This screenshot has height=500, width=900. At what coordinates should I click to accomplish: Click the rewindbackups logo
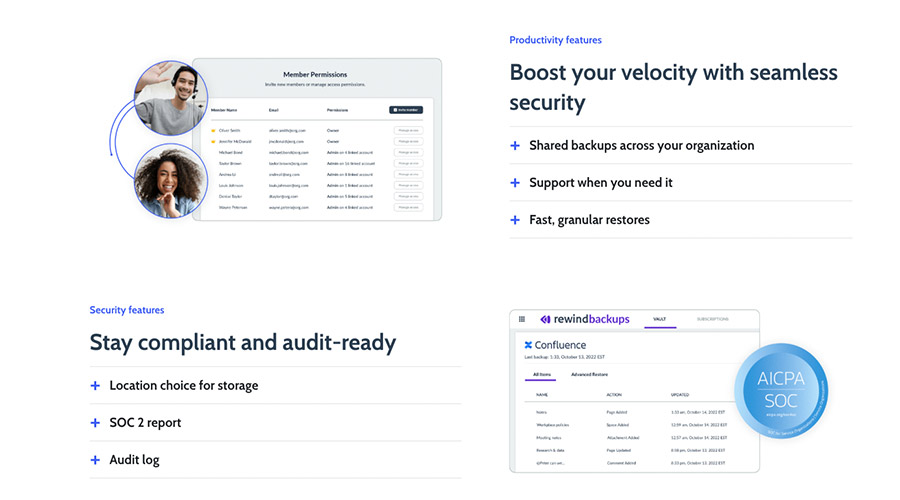[585, 320]
